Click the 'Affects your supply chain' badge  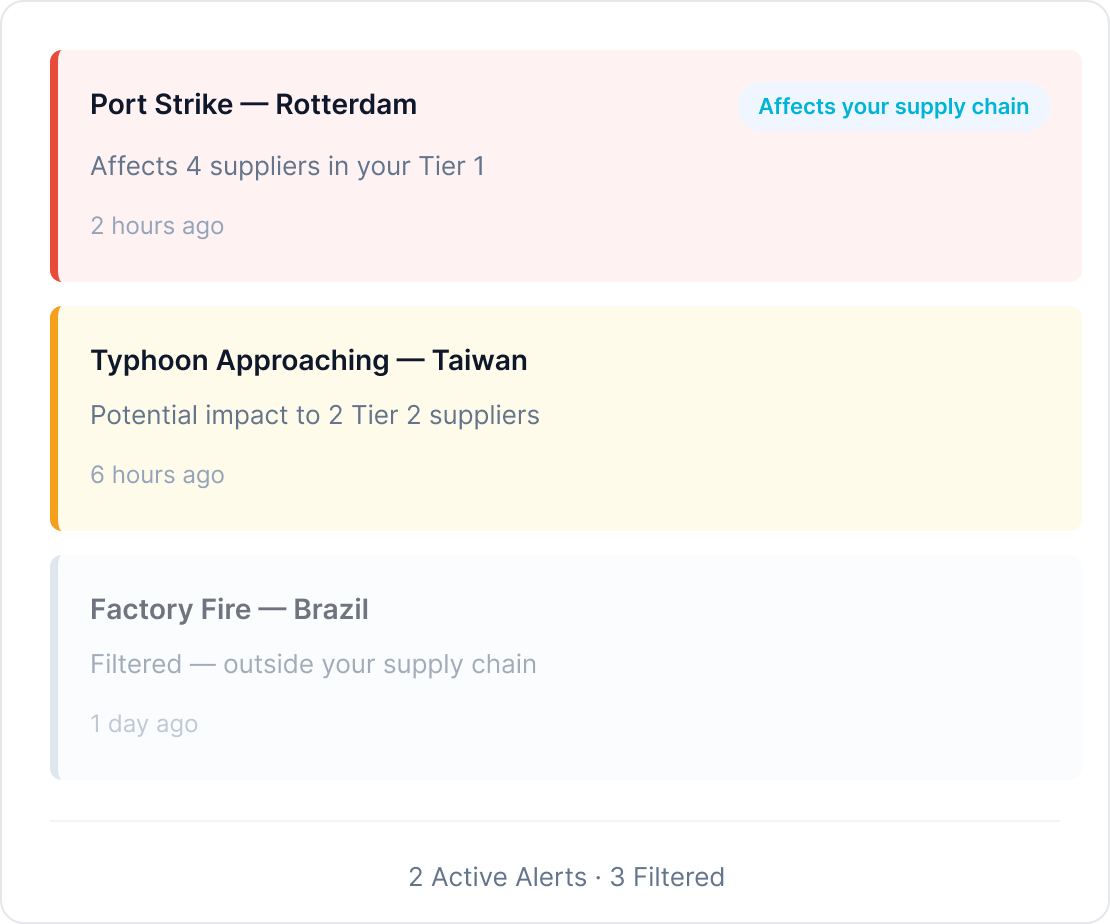893,107
